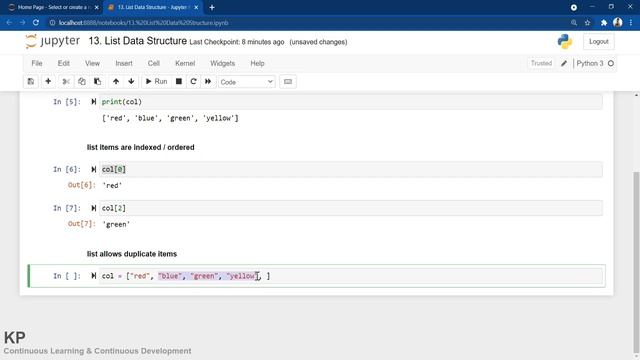Click the pencil edit mode icon
Image resolution: width=640 pixels, height=360 pixels.
click(564, 63)
